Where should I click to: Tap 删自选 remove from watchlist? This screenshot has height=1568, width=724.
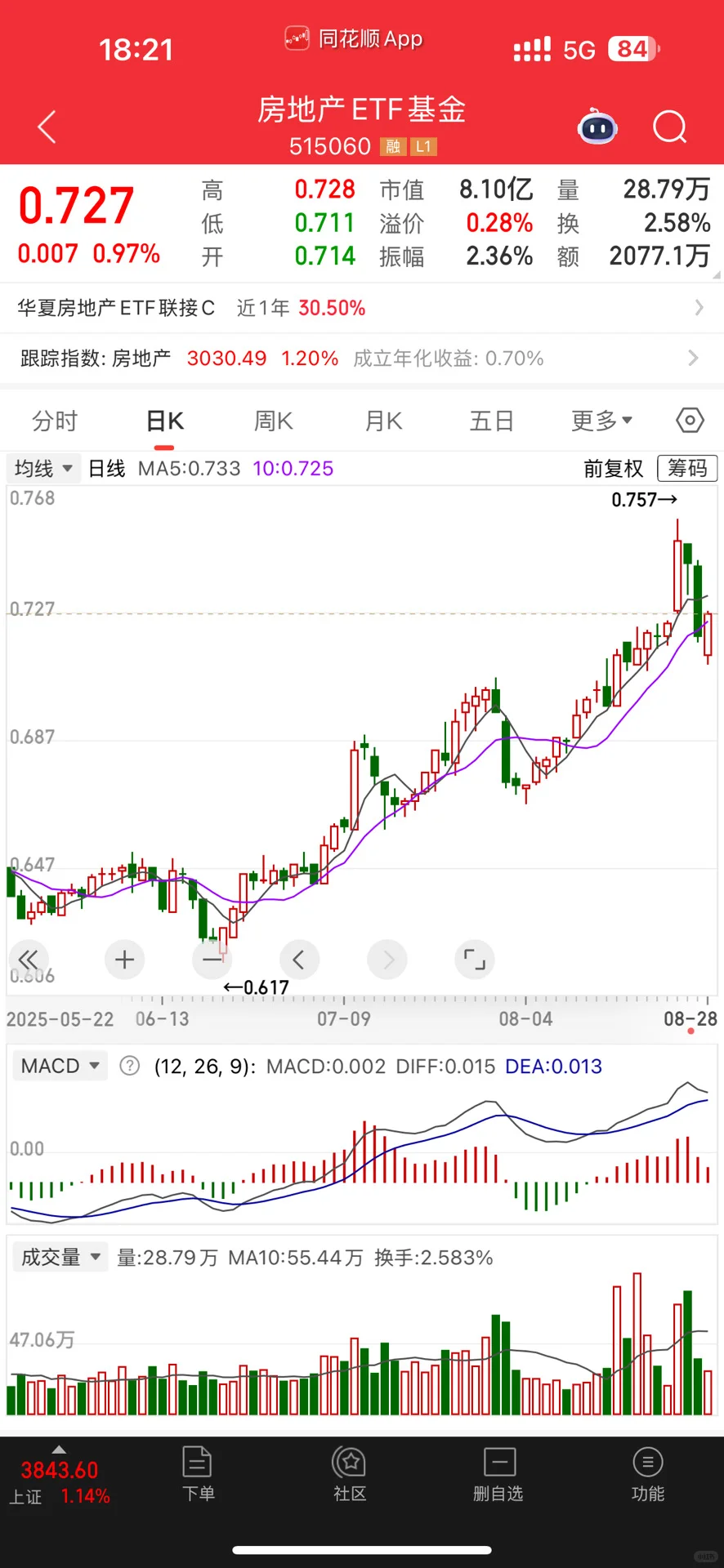tap(498, 1475)
